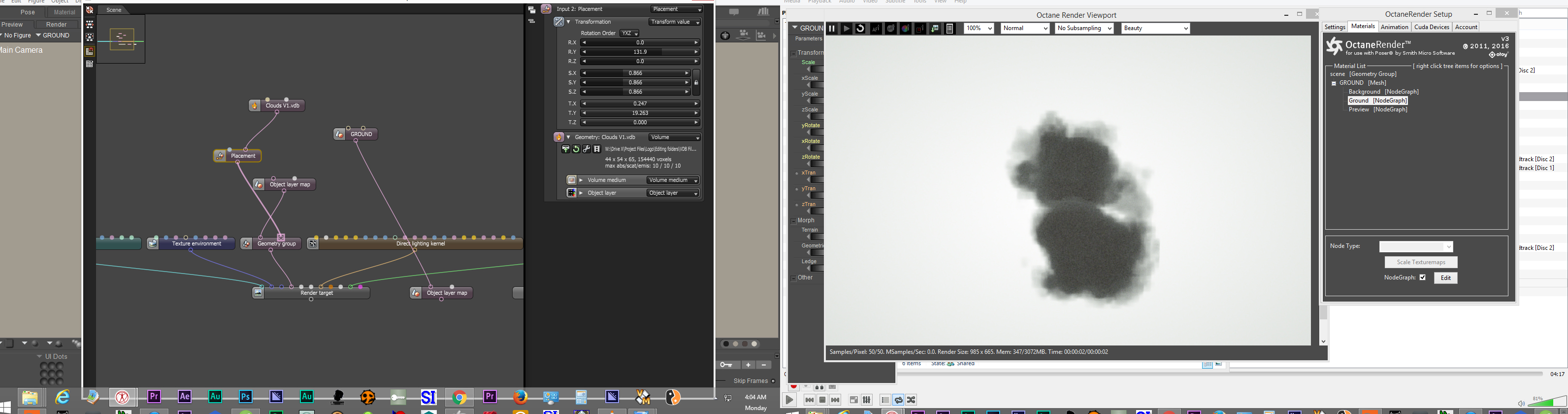Select the Background [NodeGraph] tree item

1383,92
